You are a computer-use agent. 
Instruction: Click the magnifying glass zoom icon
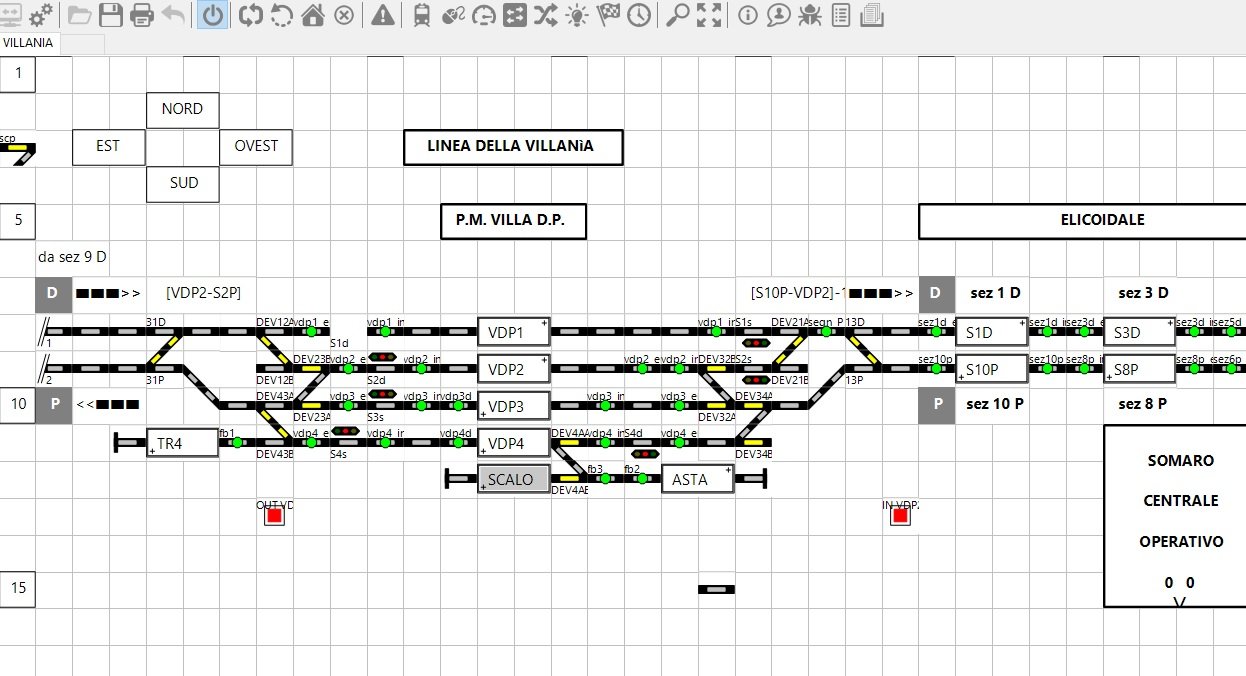[x=678, y=15]
